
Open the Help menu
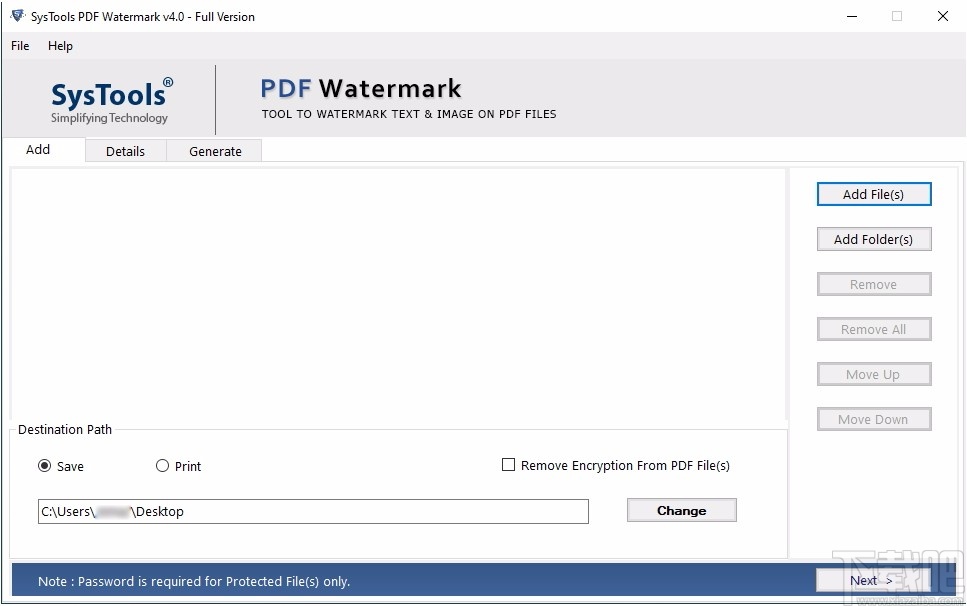click(60, 45)
